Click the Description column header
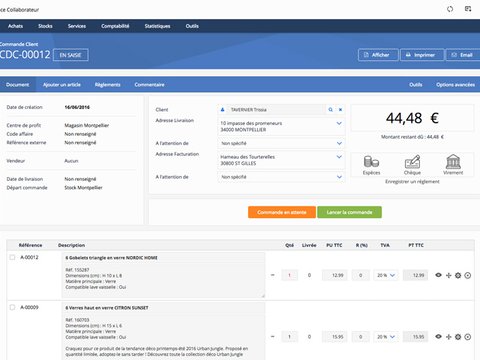The image size is (480, 360). point(71,245)
